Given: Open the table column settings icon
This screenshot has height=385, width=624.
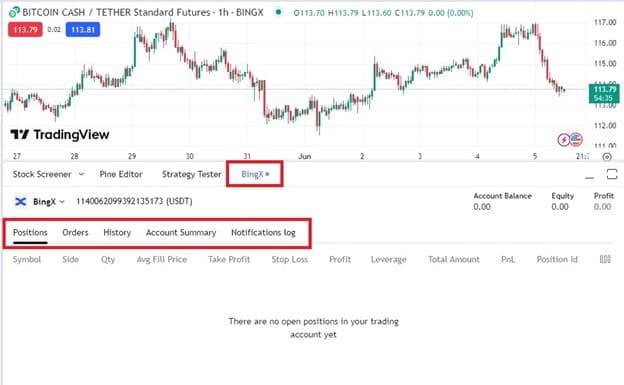Looking at the screenshot, I should pyautogui.click(x=605, y=259).
